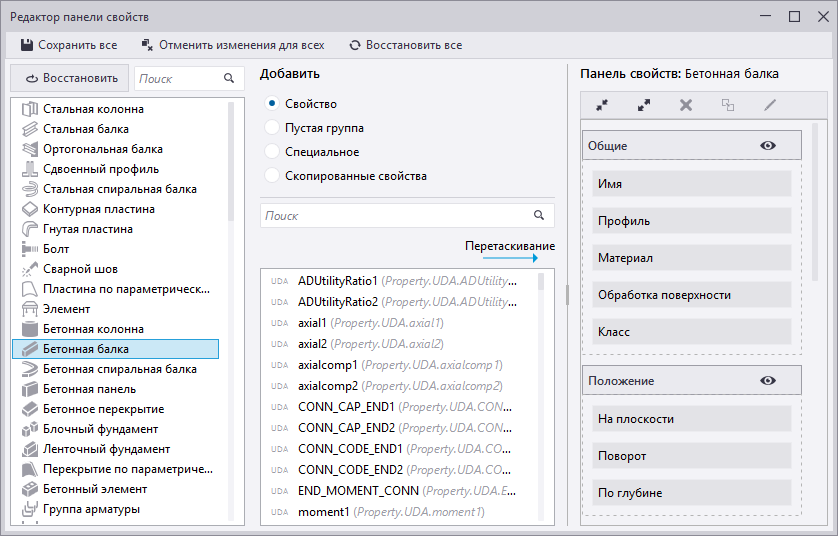Click the Материал property in the Общие group
Viewport: 838px width, 536px height.
(x=691, y=258)
